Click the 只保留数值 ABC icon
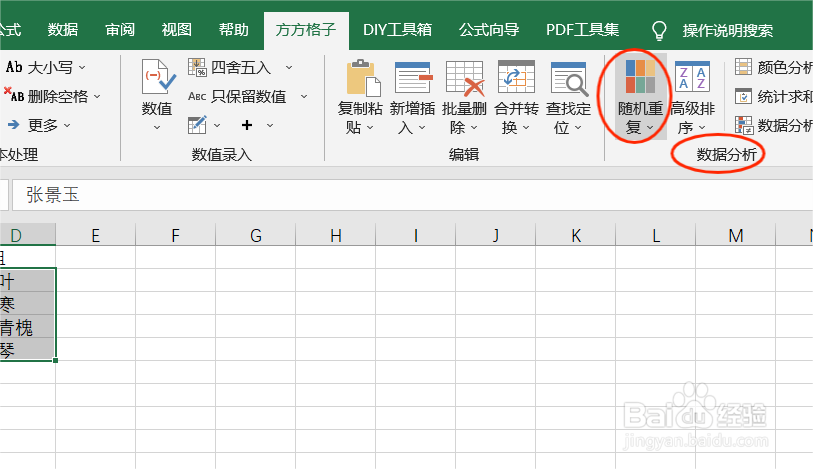Viewport: 813px width, 469px height. click(197, 96)
